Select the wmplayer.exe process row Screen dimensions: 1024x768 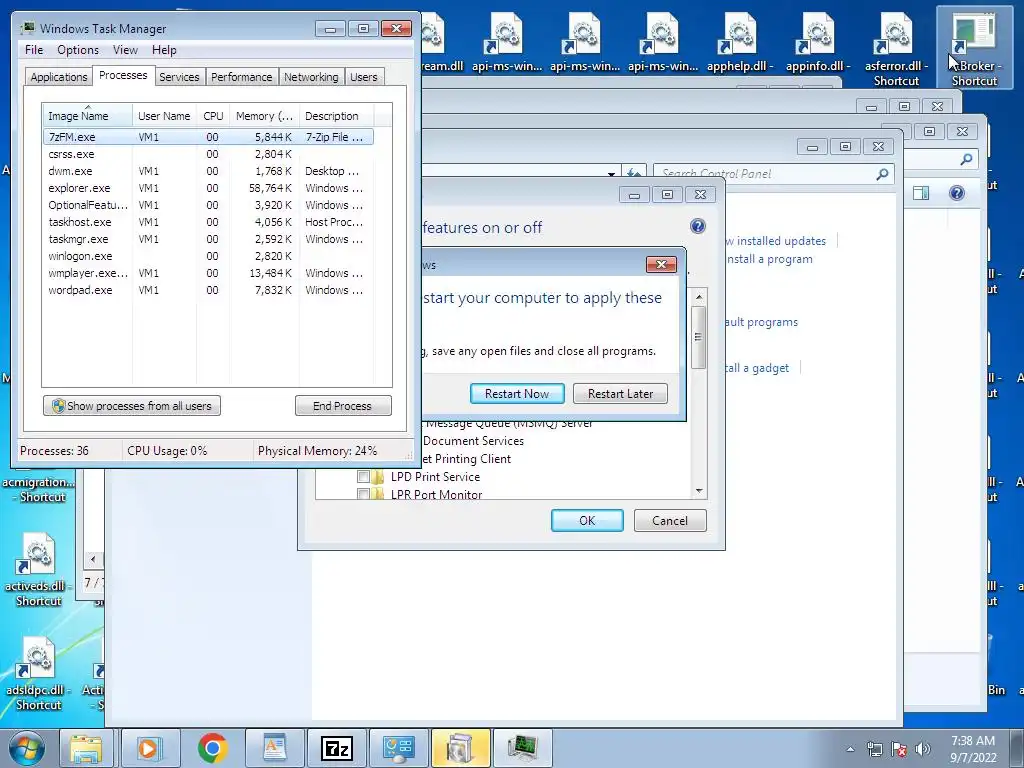point(208,273)
